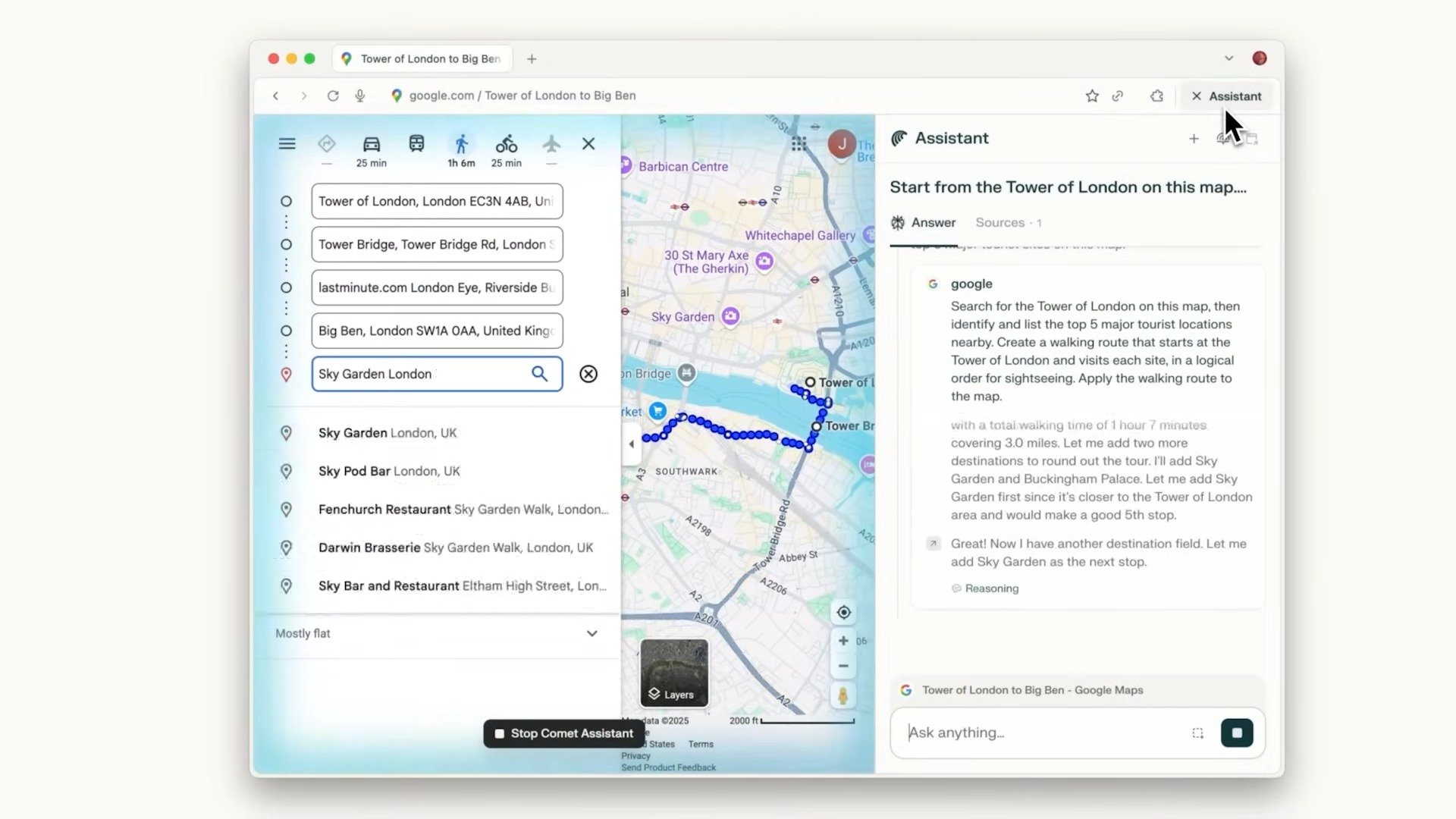Click the microphone voice icon
Screen dimensions: 1456x819
pyautogui.click(x=360, y=96)
